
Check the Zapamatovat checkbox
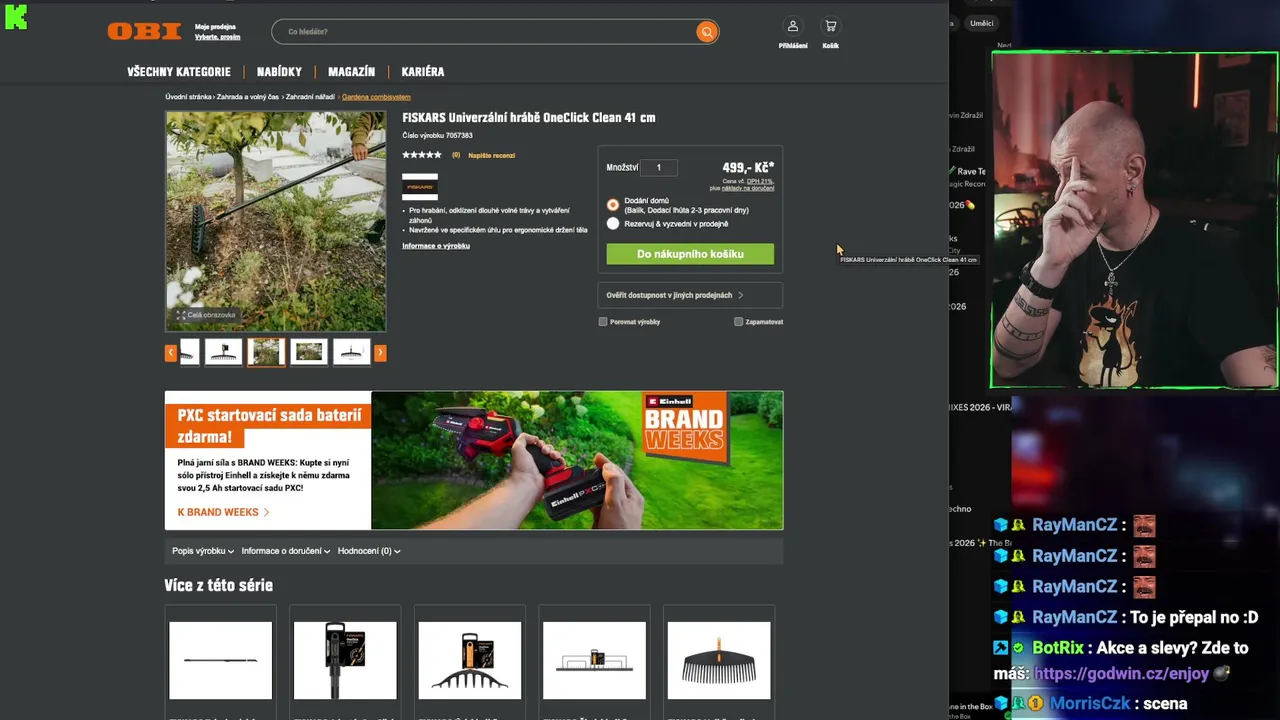pyautogui.click(x=739, y=322)
